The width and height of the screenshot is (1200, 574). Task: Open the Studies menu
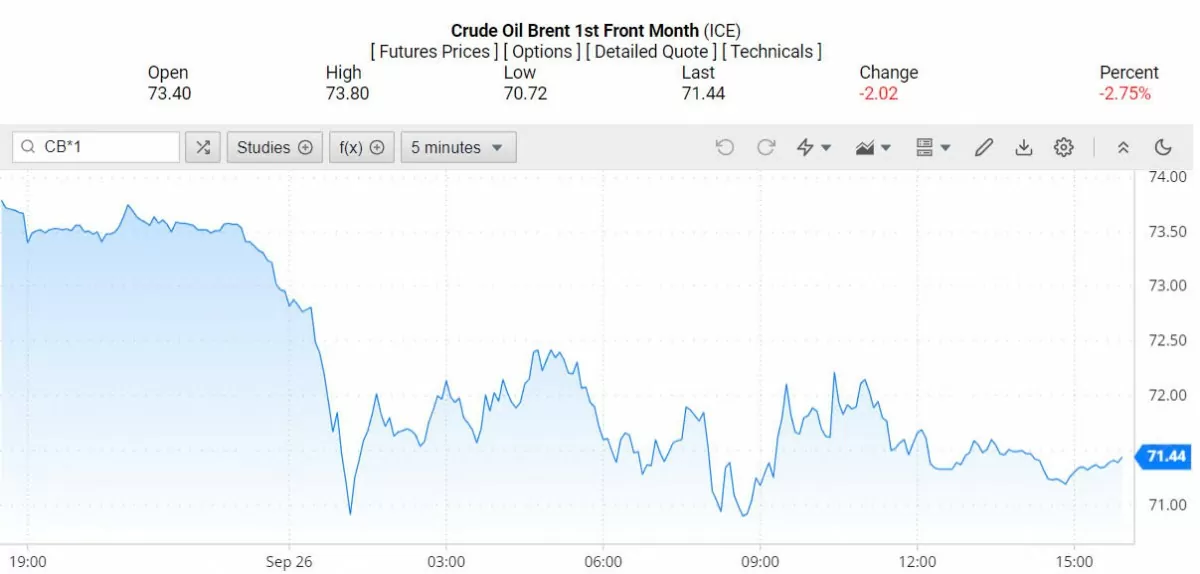274,148
